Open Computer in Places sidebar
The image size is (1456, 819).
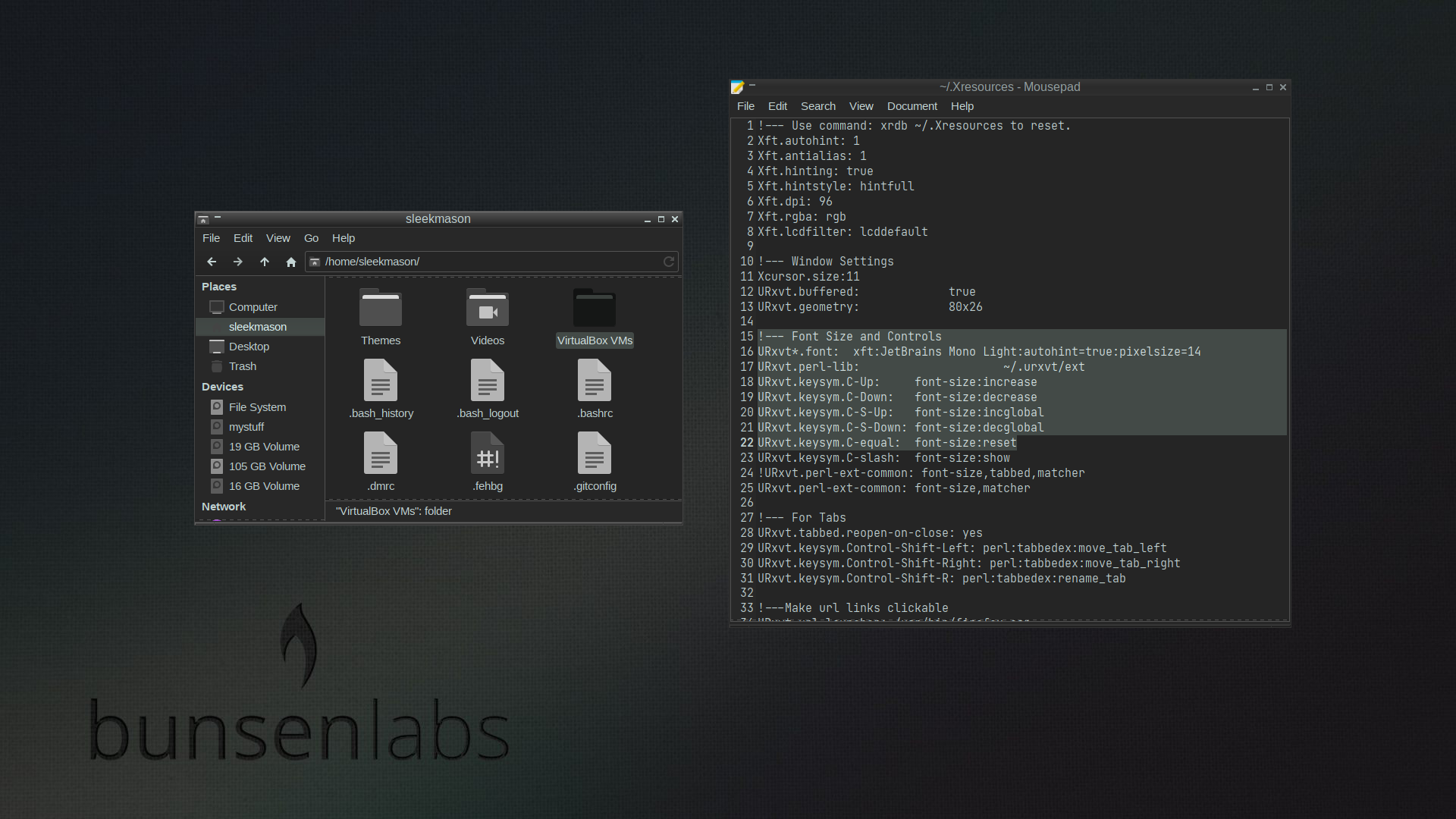[260, 307]
